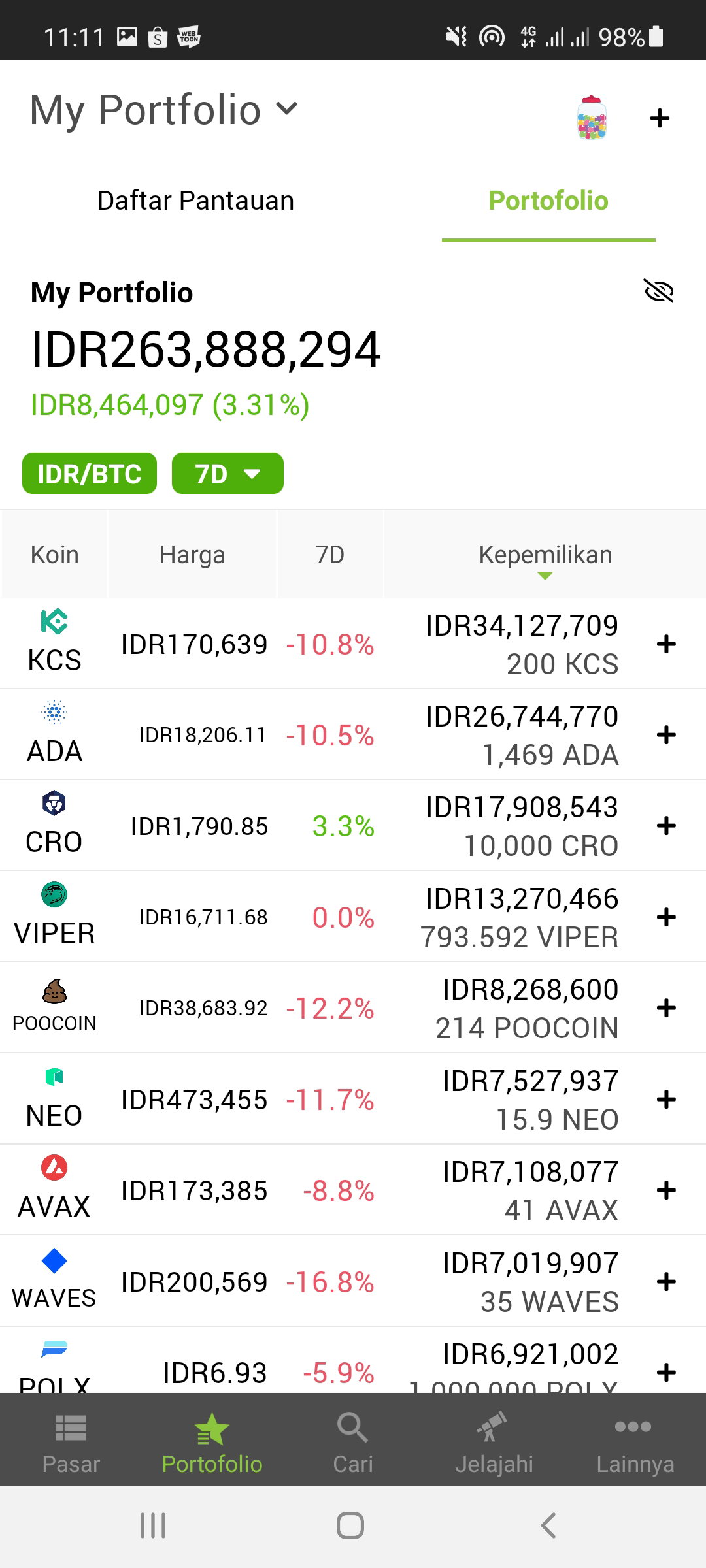
Task: Sort list by Harga column
Action: tap(192, 555)
